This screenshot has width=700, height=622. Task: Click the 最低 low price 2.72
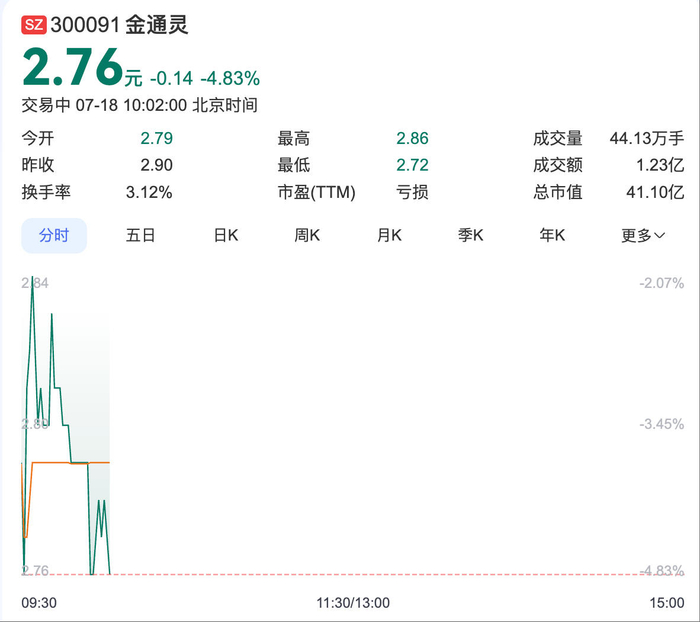pos(412,165)
